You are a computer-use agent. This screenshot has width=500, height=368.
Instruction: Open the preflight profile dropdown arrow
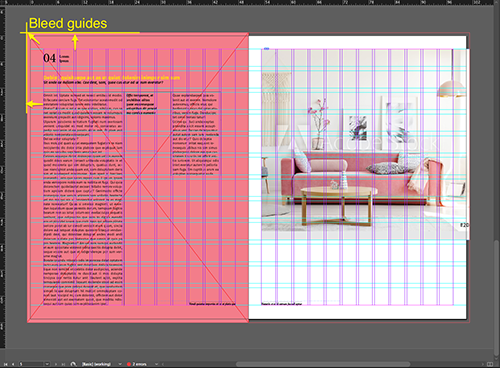pyautogui.click(x=120, y=364)
